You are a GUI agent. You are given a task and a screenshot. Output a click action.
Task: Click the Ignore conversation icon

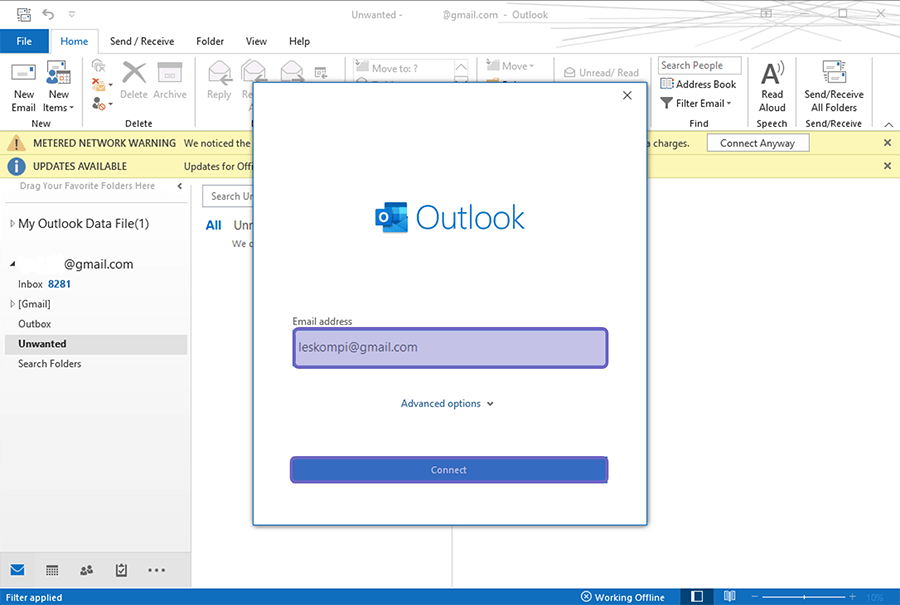99,66
